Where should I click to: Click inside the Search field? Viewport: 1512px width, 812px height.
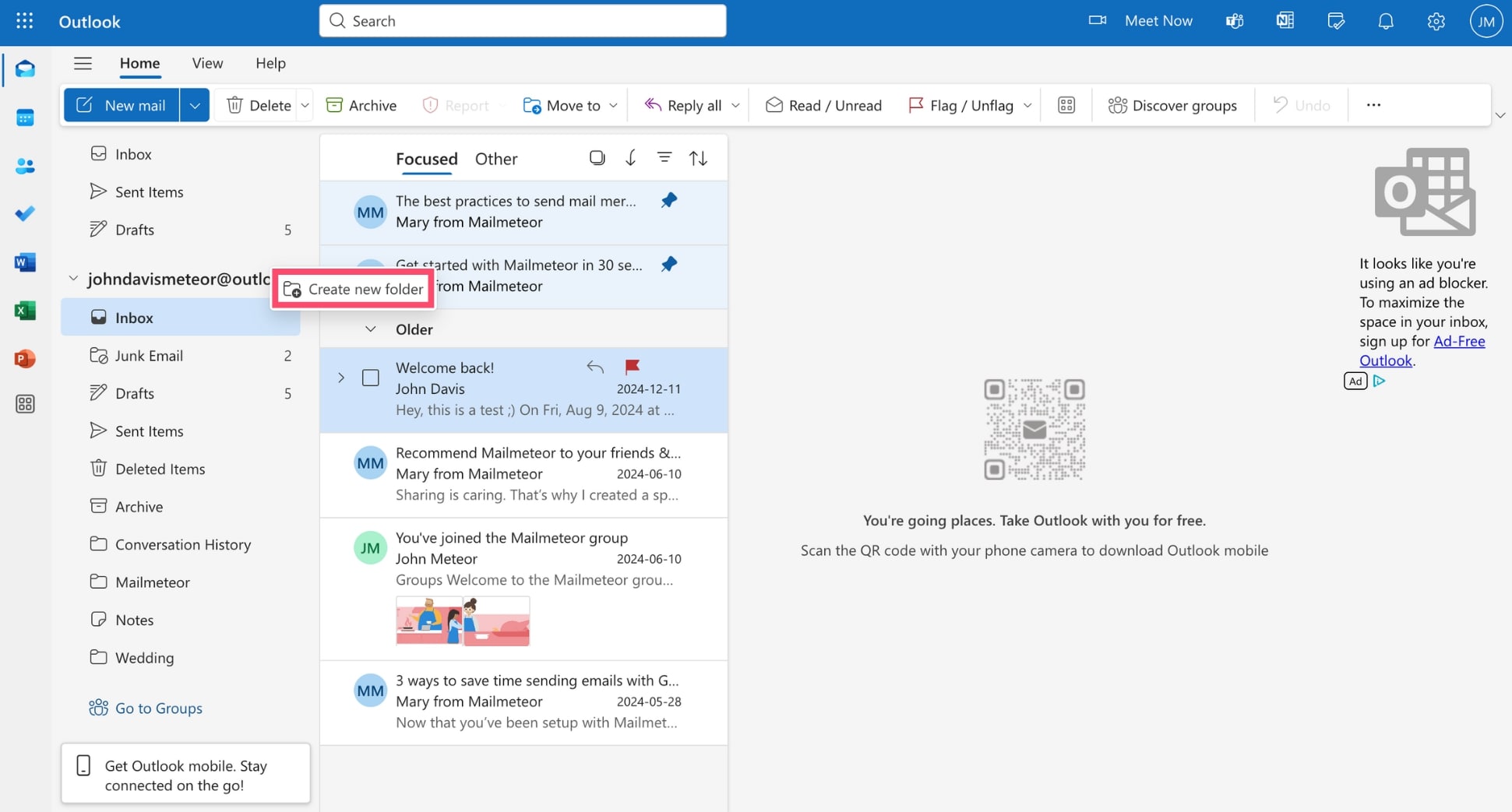[522, 20]
